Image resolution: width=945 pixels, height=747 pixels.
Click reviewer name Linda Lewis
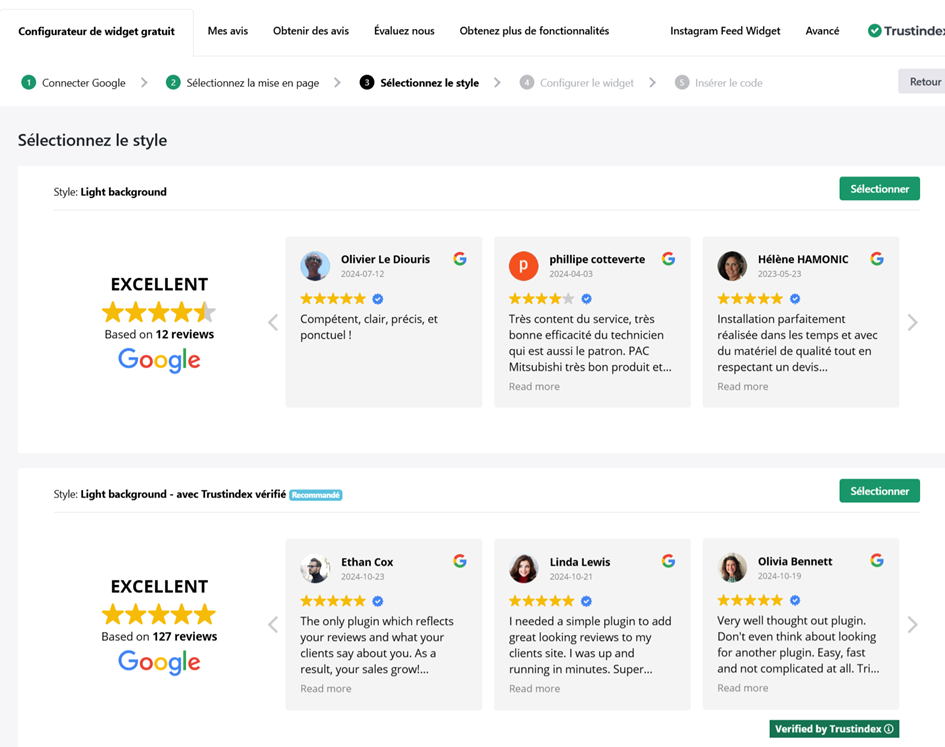[x=580, y=562]
